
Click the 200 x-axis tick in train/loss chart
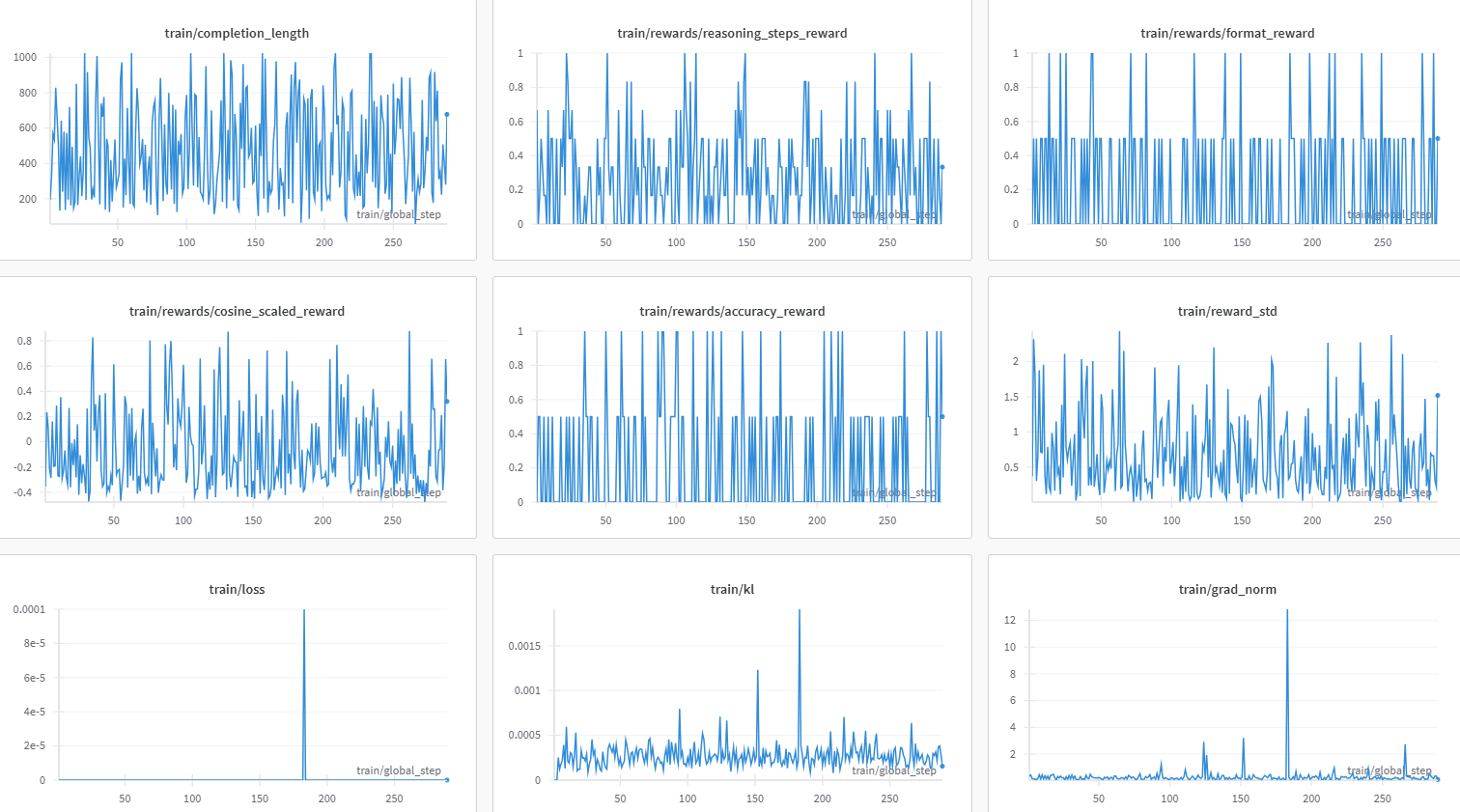point(327,798)
